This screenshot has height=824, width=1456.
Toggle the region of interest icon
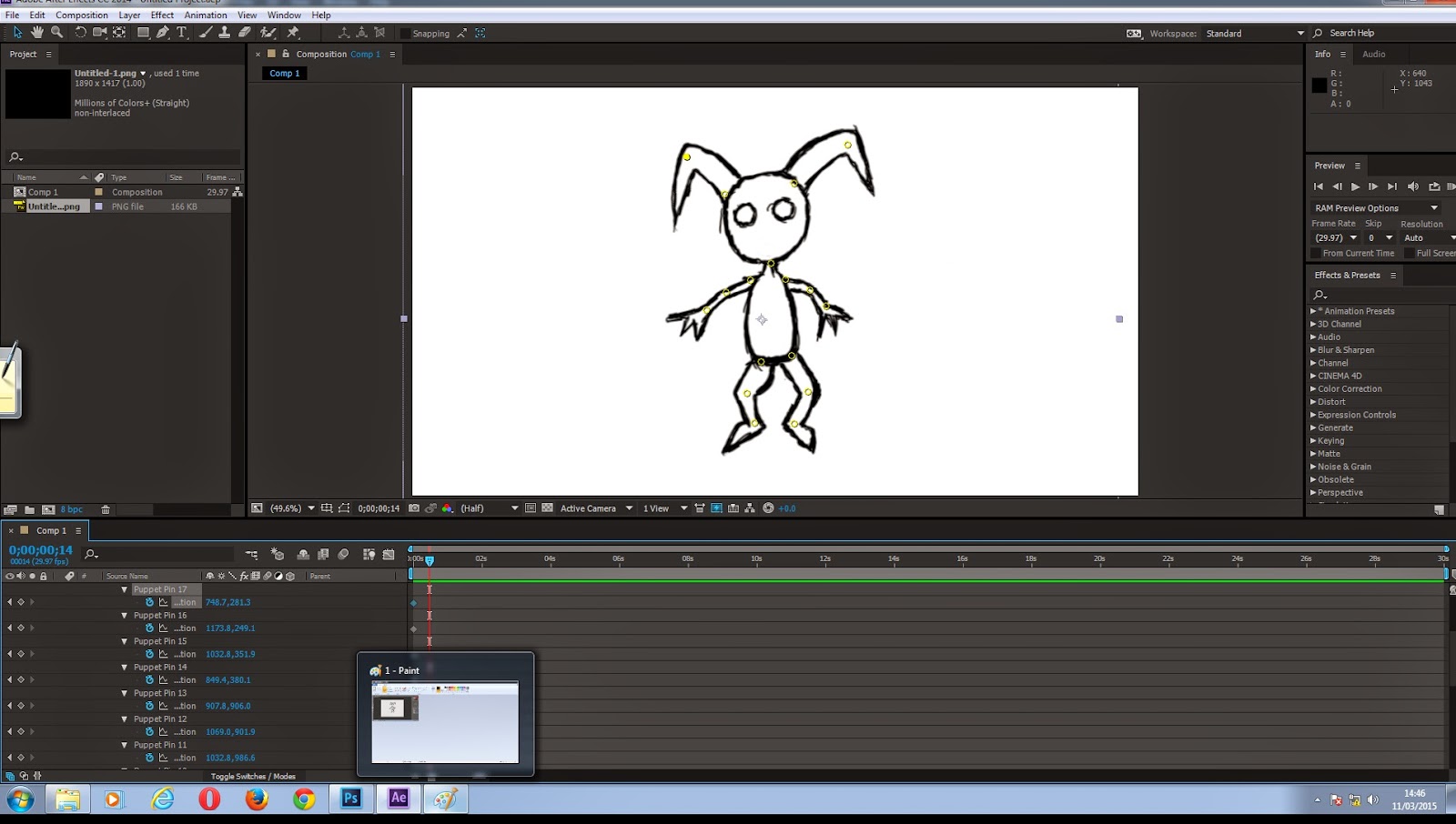(x=530, y=508)
